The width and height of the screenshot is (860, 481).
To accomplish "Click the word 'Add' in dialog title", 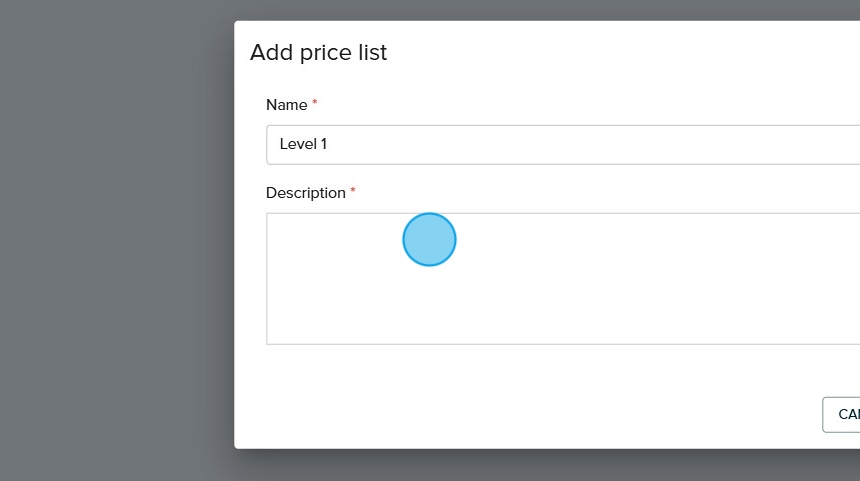I will (x=270, y=52).
